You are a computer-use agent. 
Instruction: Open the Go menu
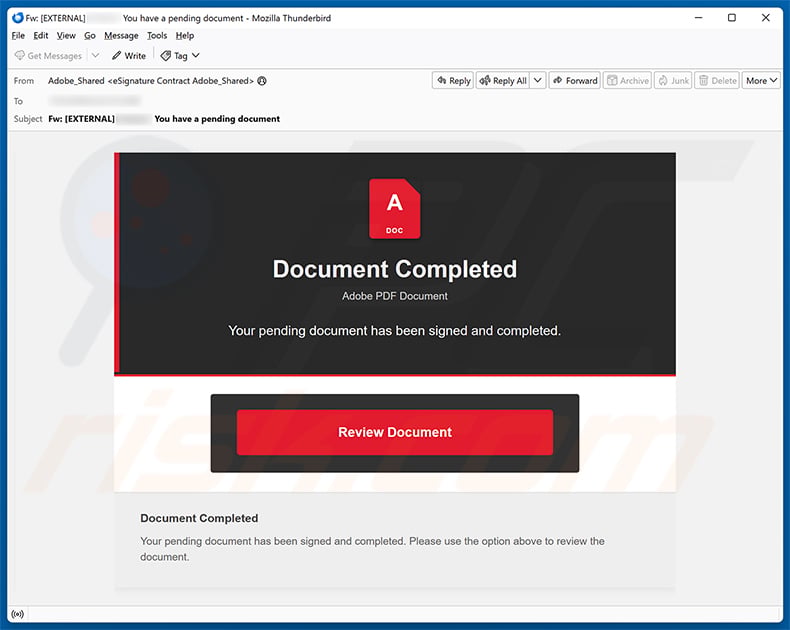(x=90, y=35)
